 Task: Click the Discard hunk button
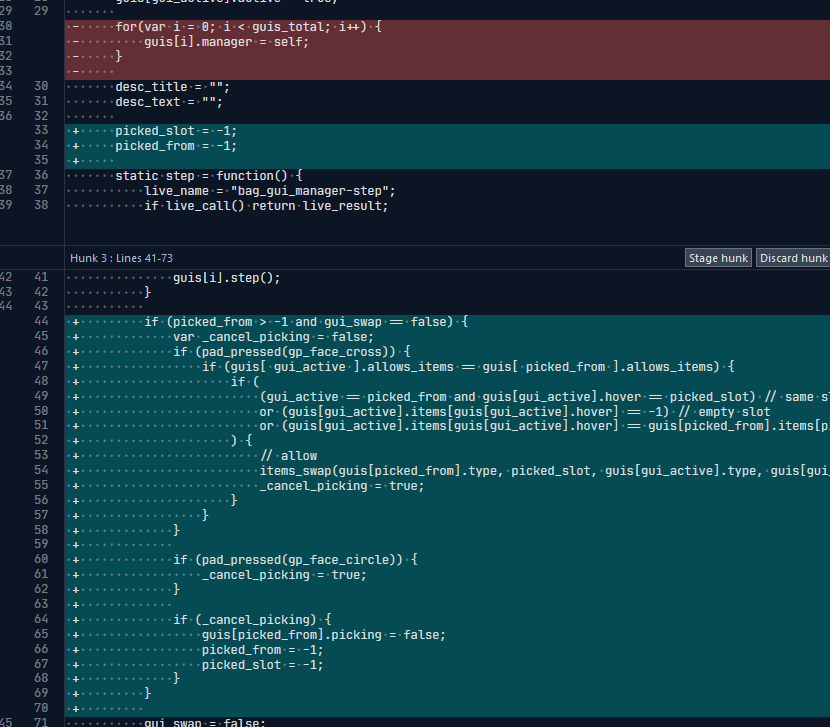793,258
